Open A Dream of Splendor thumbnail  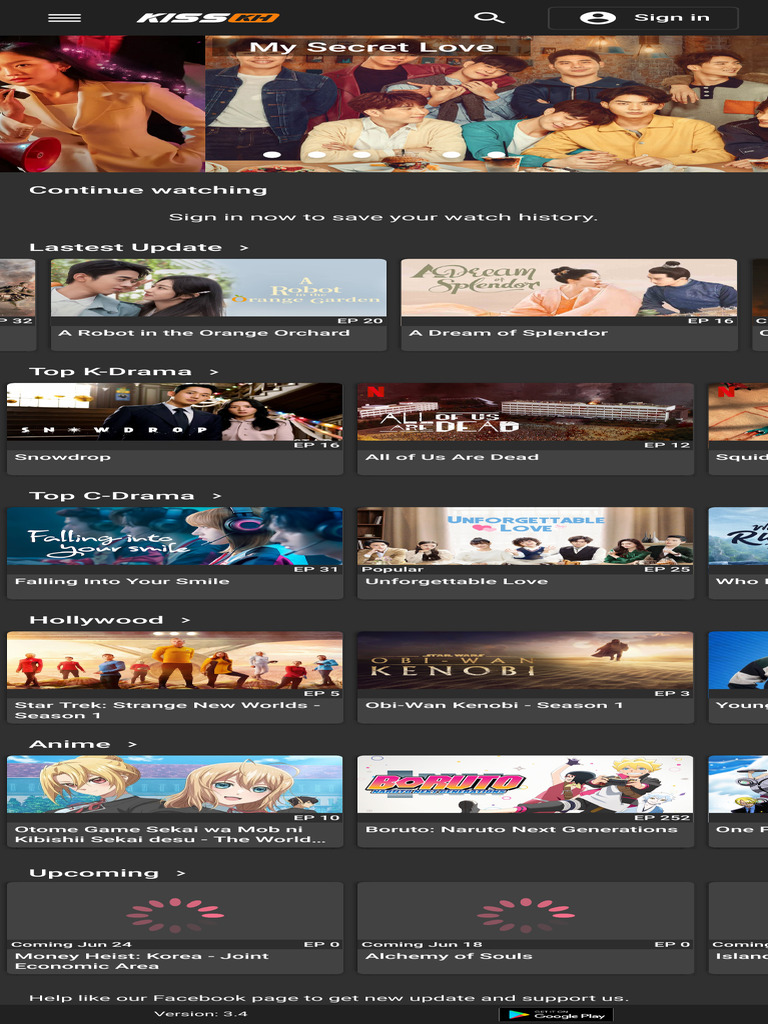[569, 288]
